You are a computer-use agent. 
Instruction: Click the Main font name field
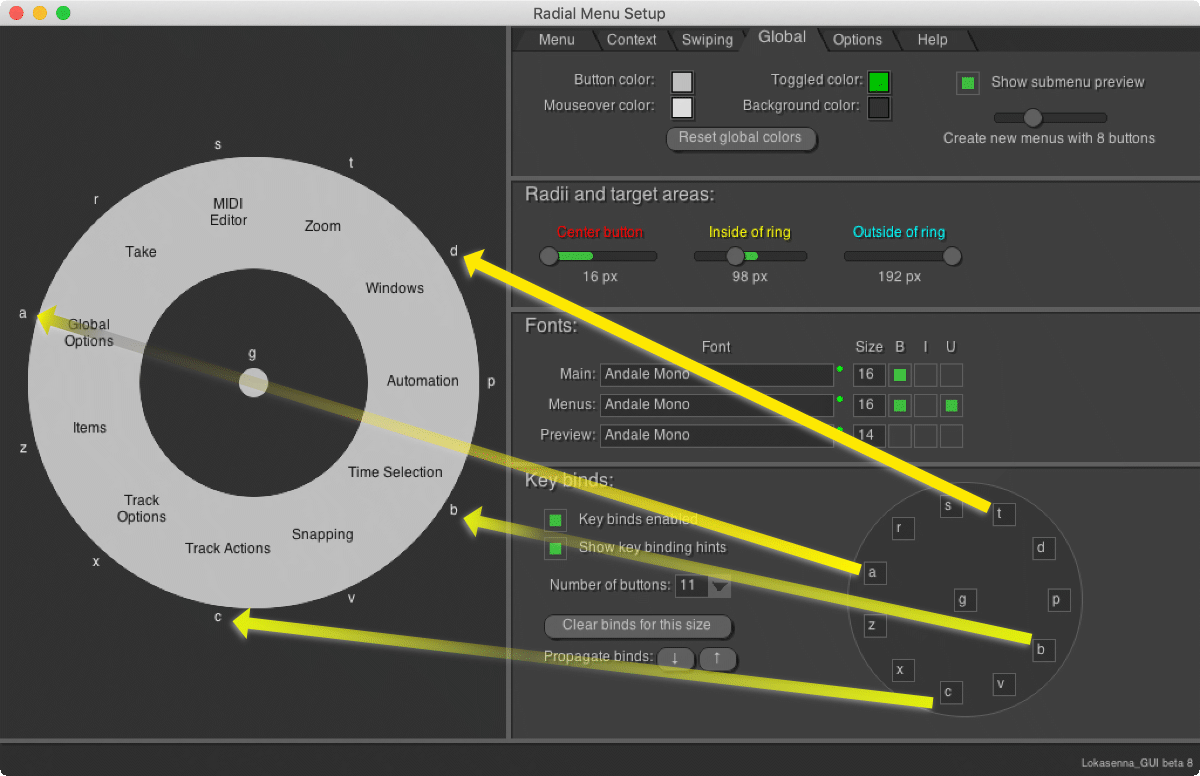coord(716,375)
